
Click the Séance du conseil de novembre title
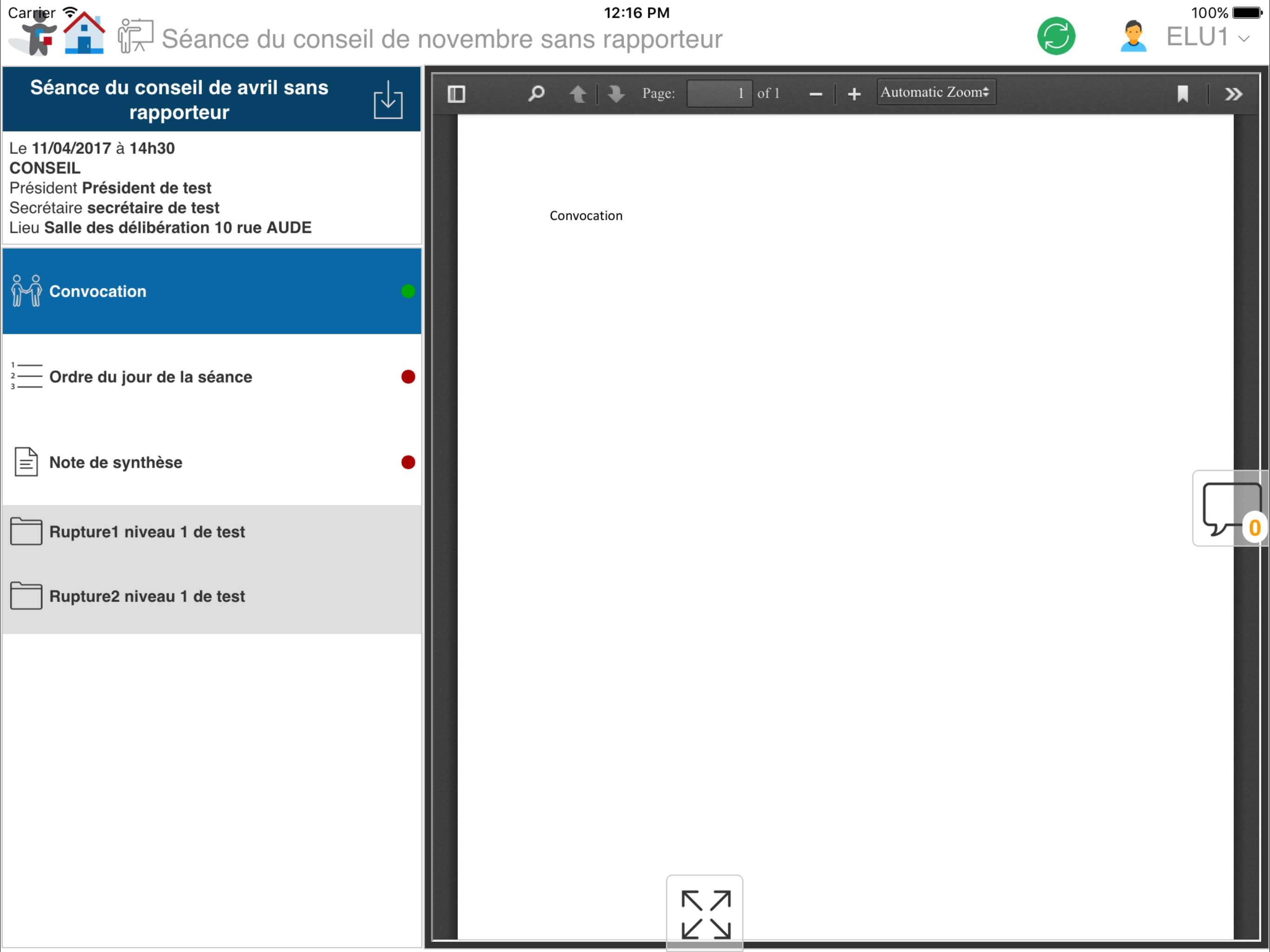point(442,39)
